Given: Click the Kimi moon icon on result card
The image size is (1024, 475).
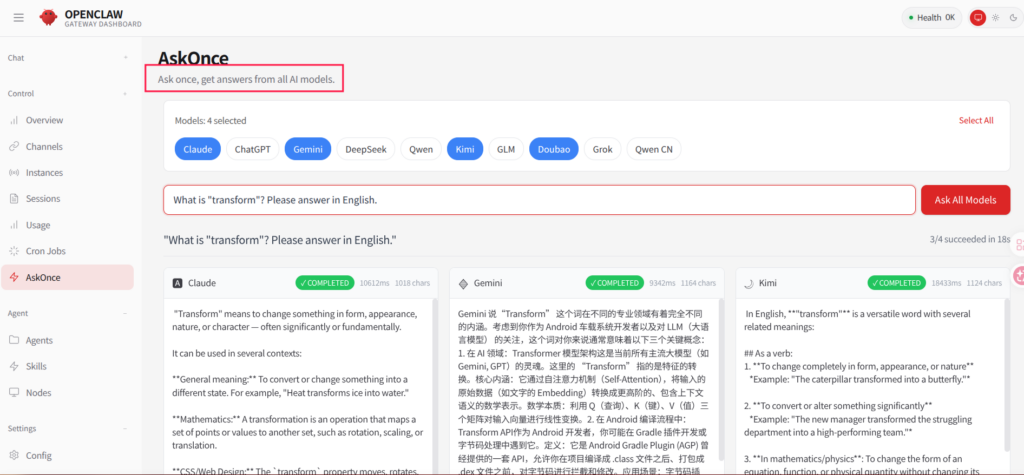Looking at the screenshot, I should tap(750, 283).
